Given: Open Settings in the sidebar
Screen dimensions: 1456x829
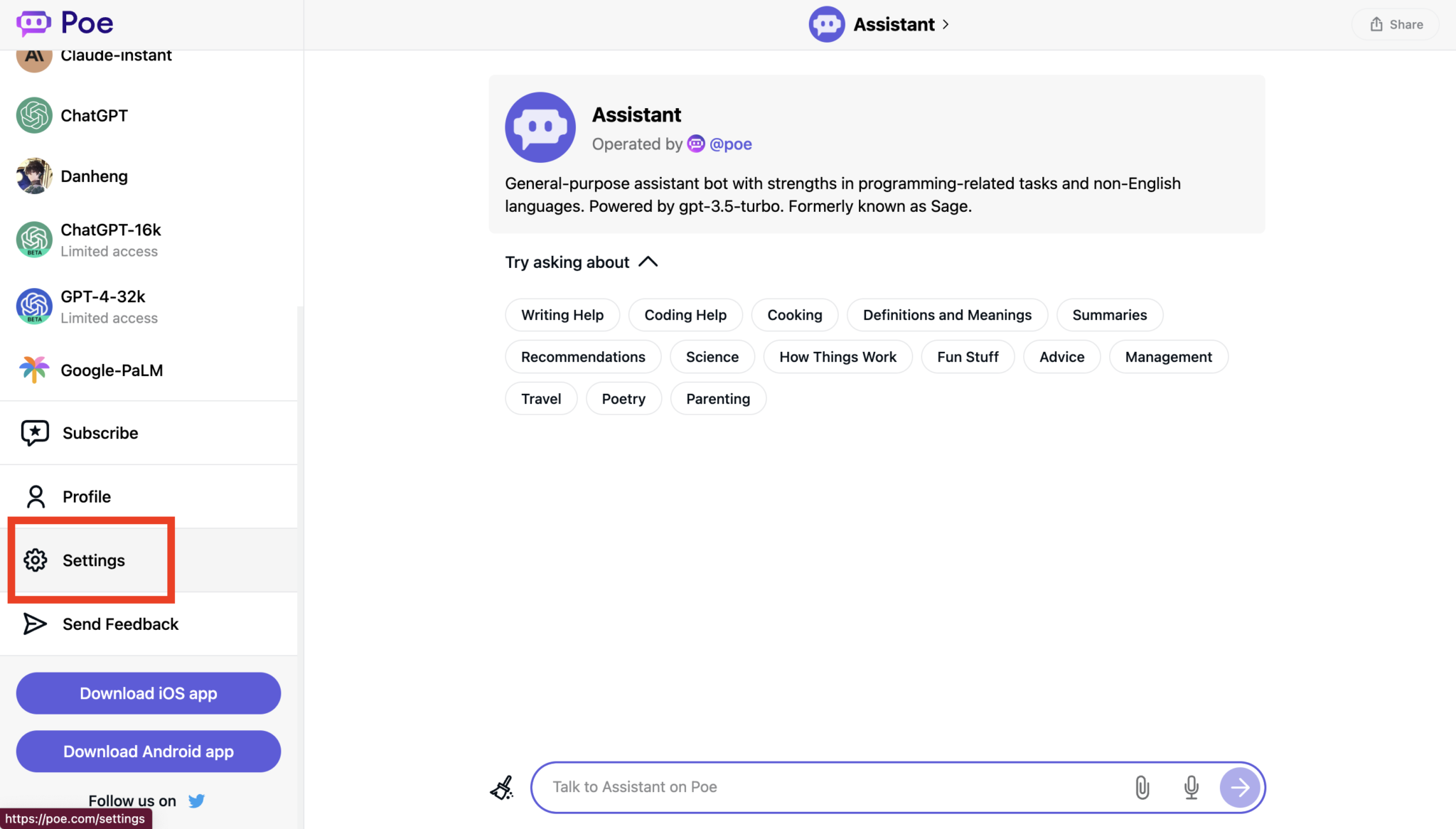Looking at the screenshot, I should coord(92,560).
